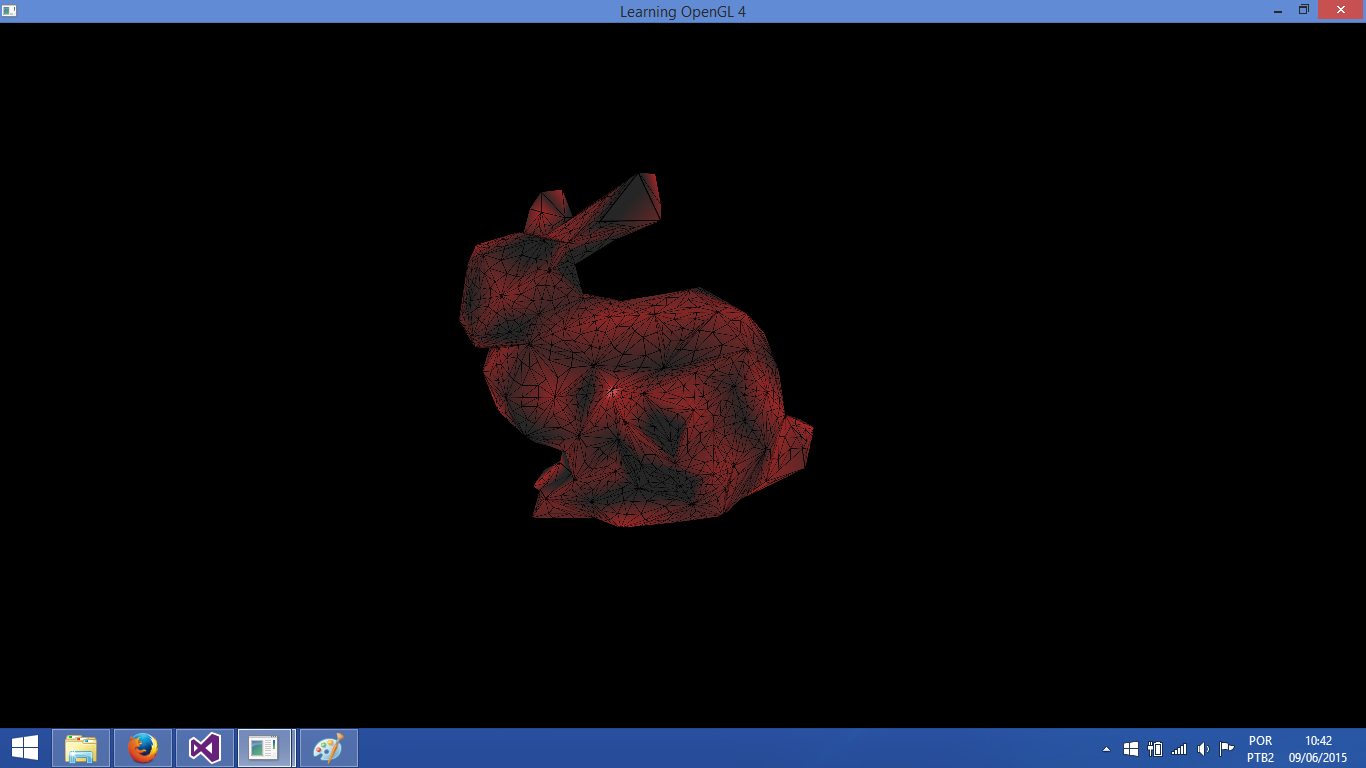The image size is (1366, 768).
Task: Minimize the Learning OpenGL 4 window
Action: pyautogui.click(x=1277, y=10)
